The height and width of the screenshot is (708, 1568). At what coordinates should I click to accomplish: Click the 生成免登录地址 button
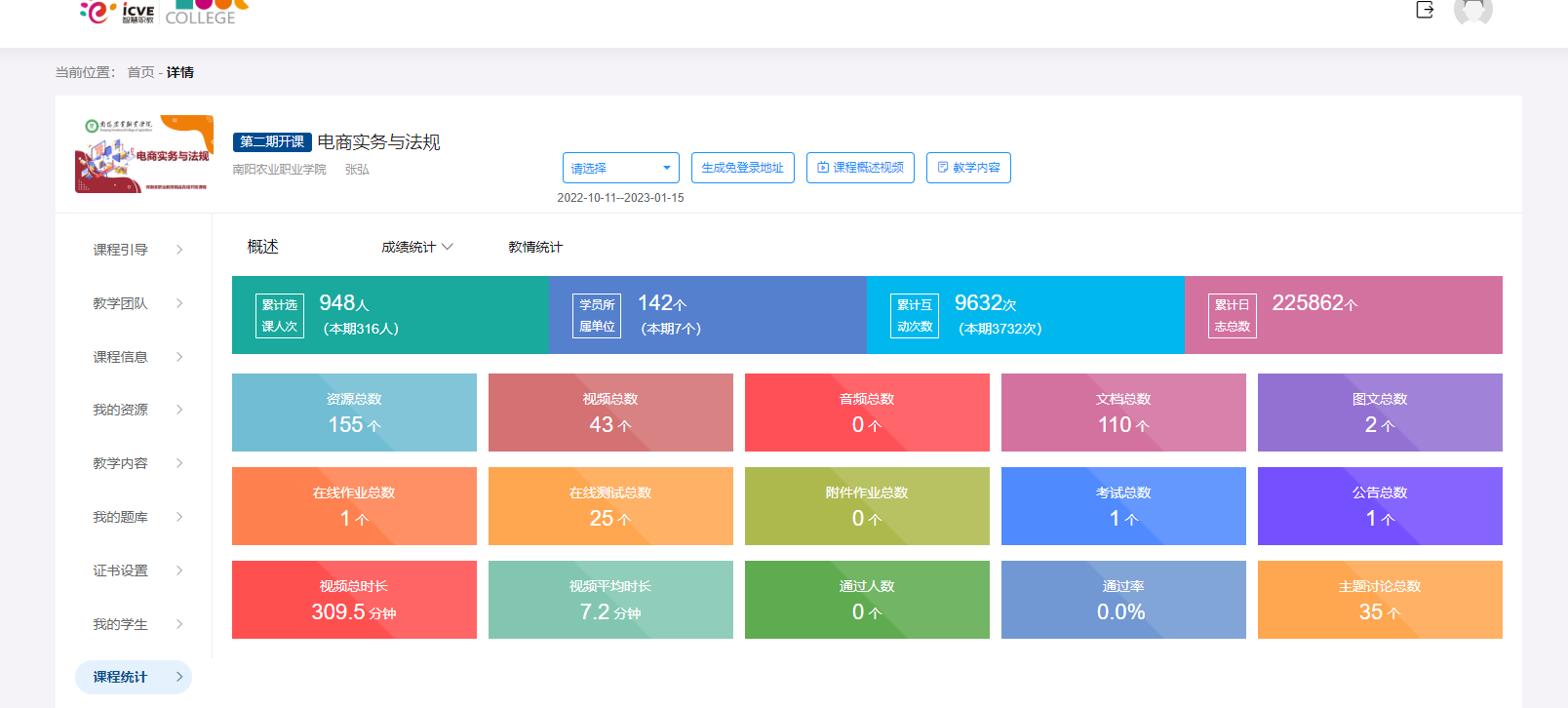click(x=743, y=168)
